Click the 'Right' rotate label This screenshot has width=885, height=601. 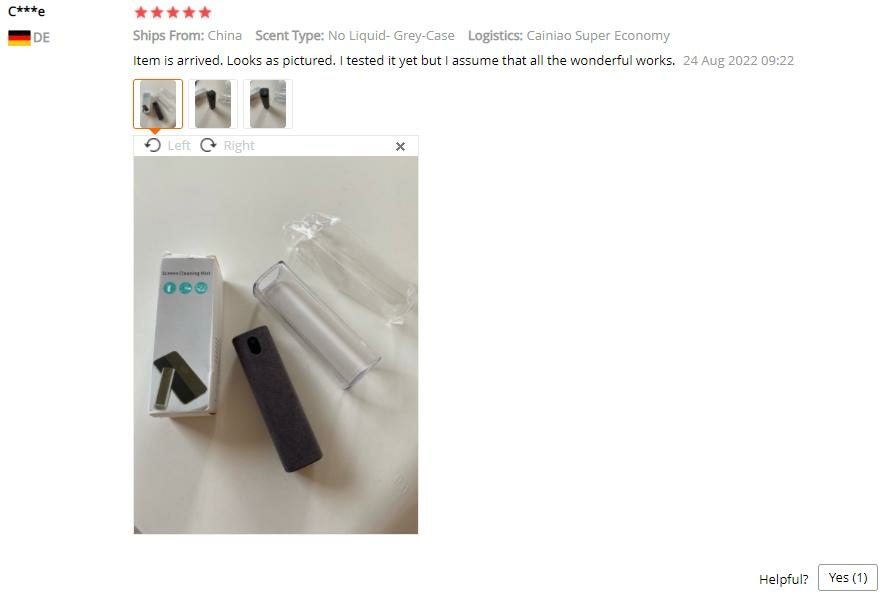pyautogui.click(x=239, y=146)
